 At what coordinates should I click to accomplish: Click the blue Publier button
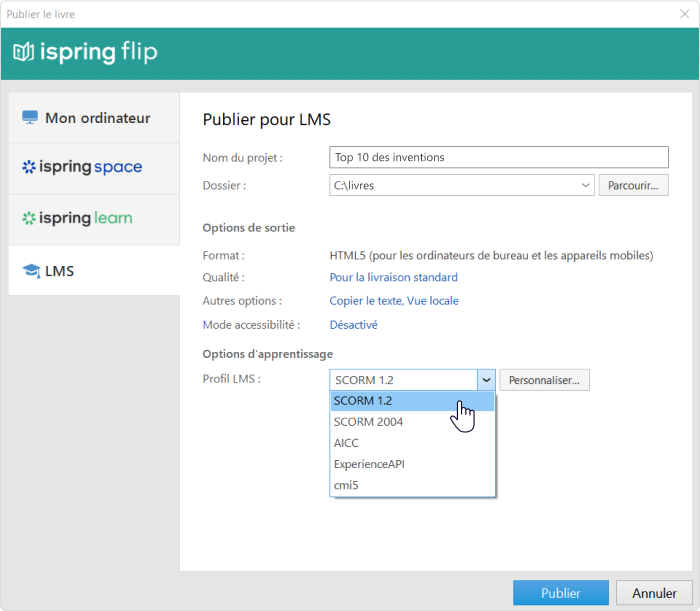coord(561,593)
